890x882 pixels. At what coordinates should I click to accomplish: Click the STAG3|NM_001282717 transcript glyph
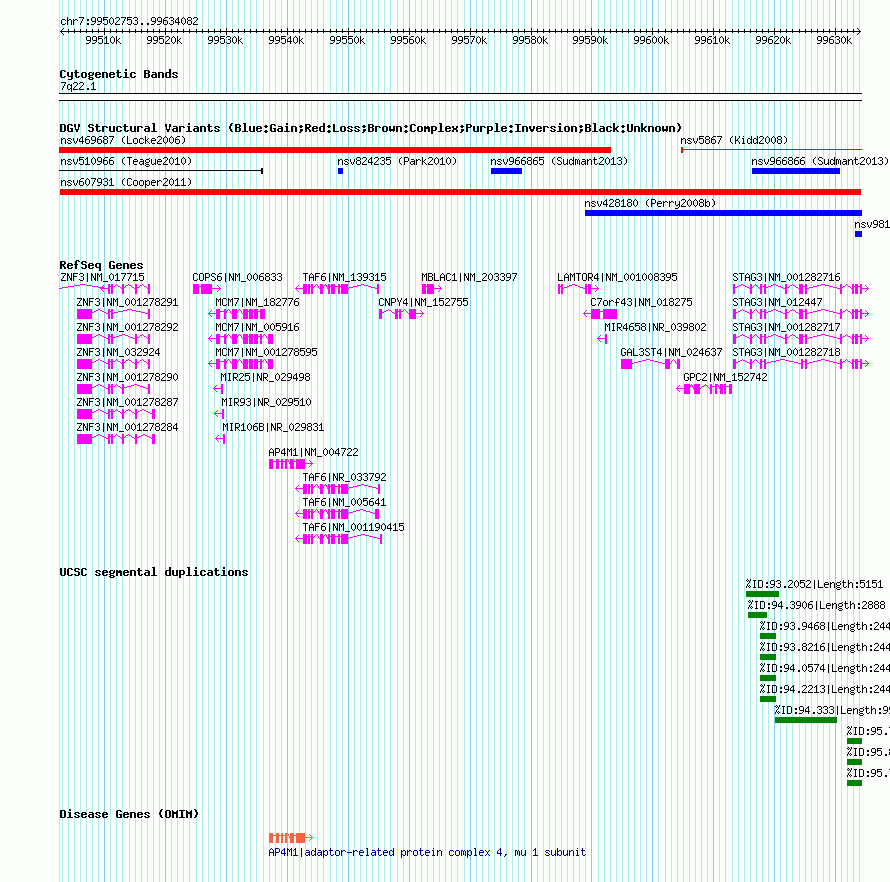(x=800, y=339)
